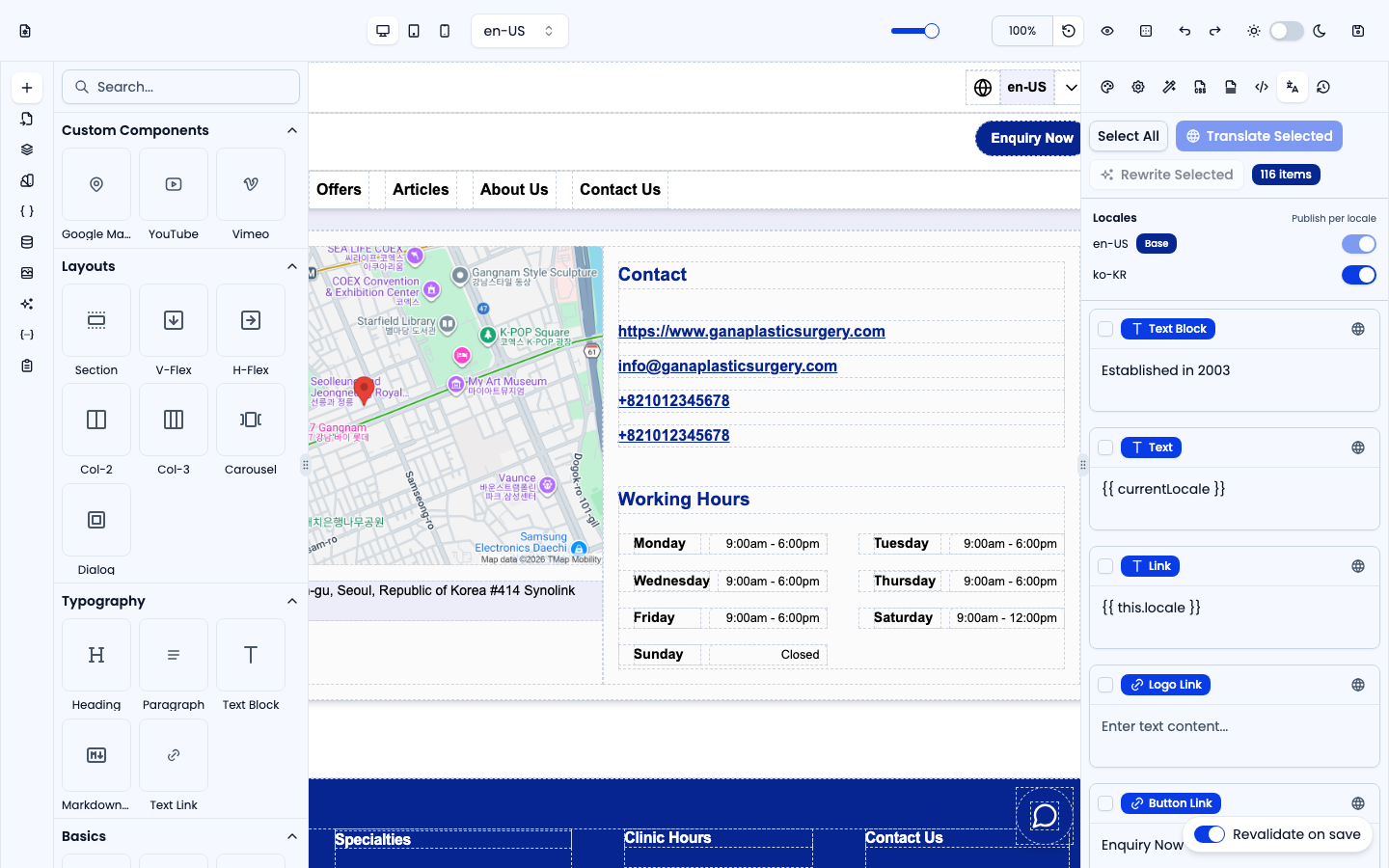Open the add element plus icon
Screen dimensions: 1389x868
pyautogui.click(x=27, y=88)
